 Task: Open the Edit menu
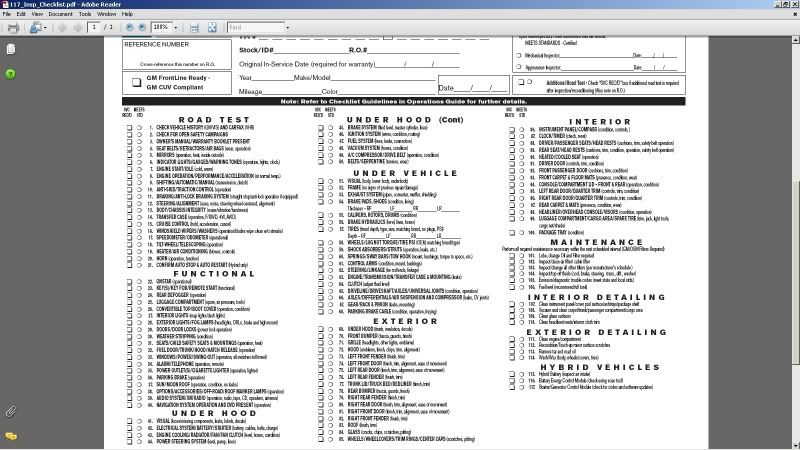(x=21, y=14)
